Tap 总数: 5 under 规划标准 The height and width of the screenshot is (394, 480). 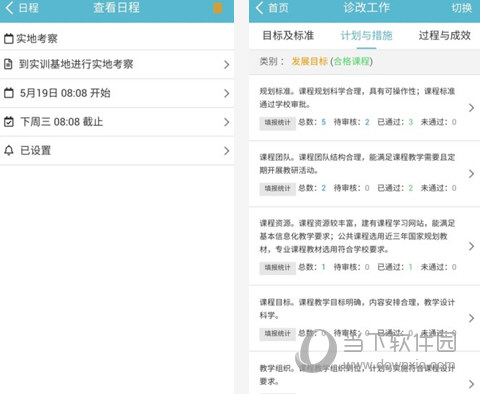312,122
